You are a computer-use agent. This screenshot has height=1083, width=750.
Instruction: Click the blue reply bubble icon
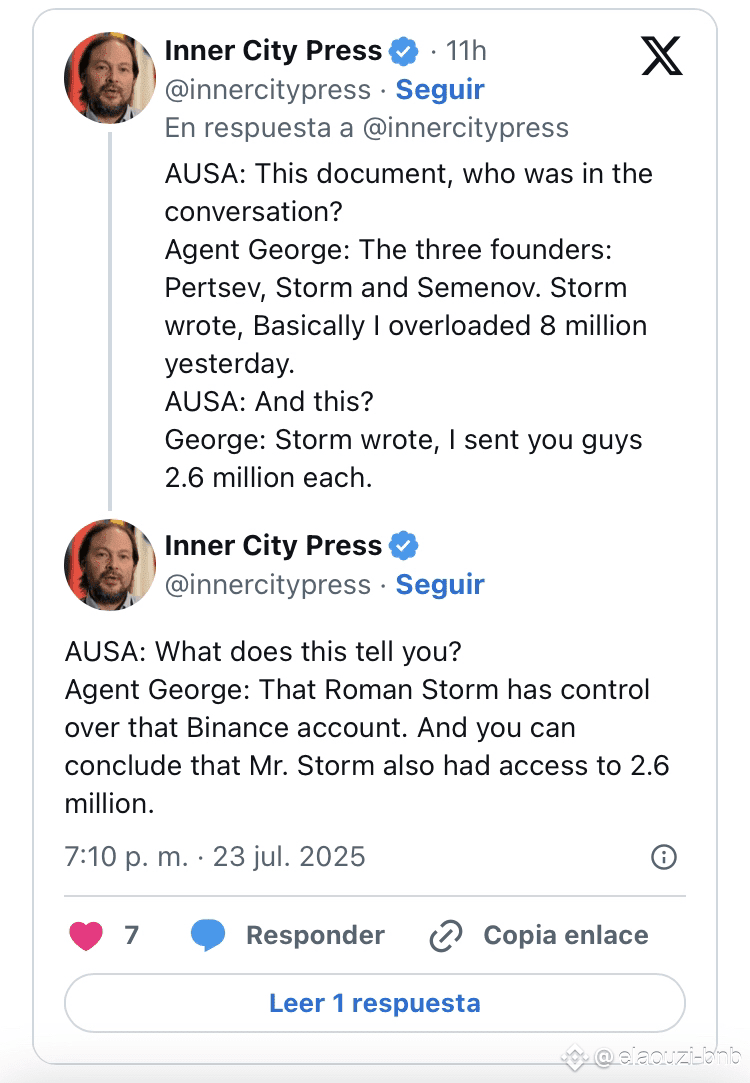point(208,935)
